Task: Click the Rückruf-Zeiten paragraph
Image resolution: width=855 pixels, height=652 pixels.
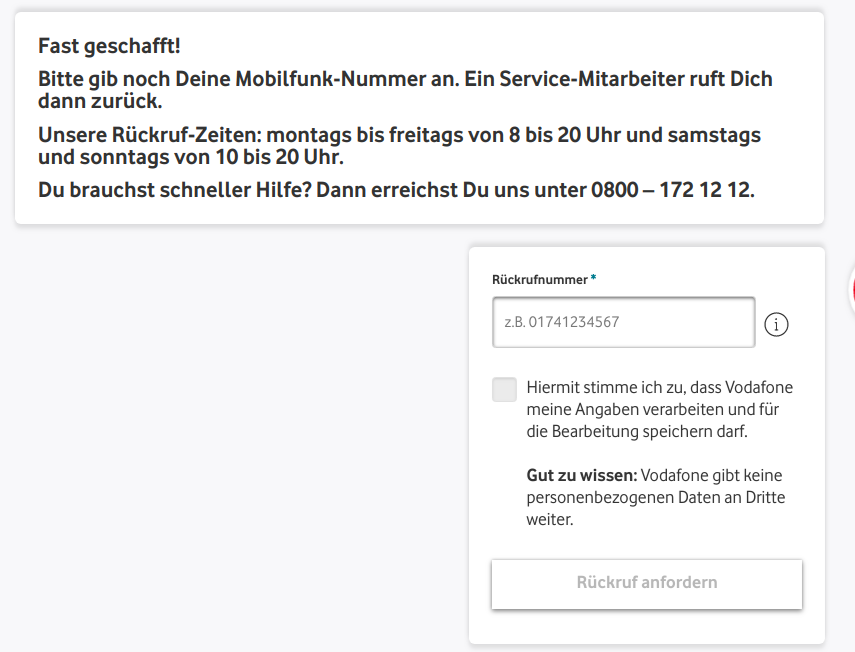Action: (400, 145)
